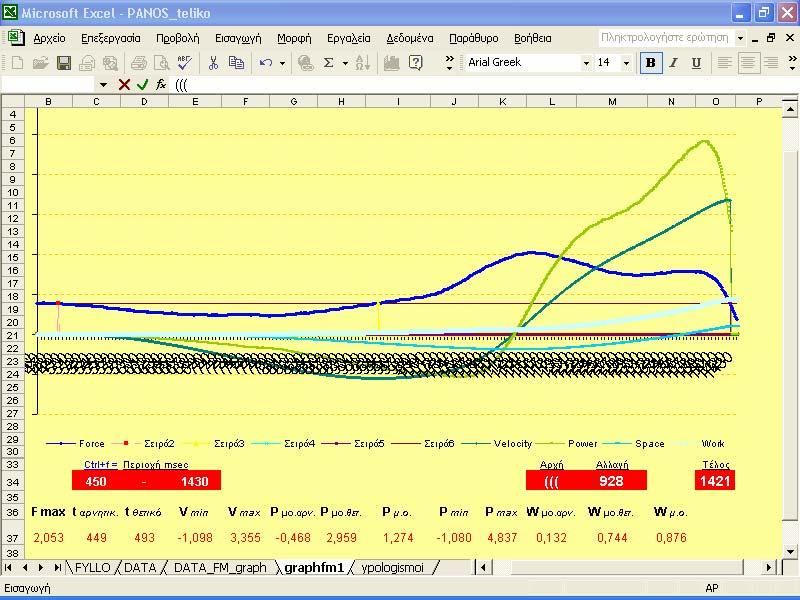
Task: Toggle center alignment
Action: 747,63
